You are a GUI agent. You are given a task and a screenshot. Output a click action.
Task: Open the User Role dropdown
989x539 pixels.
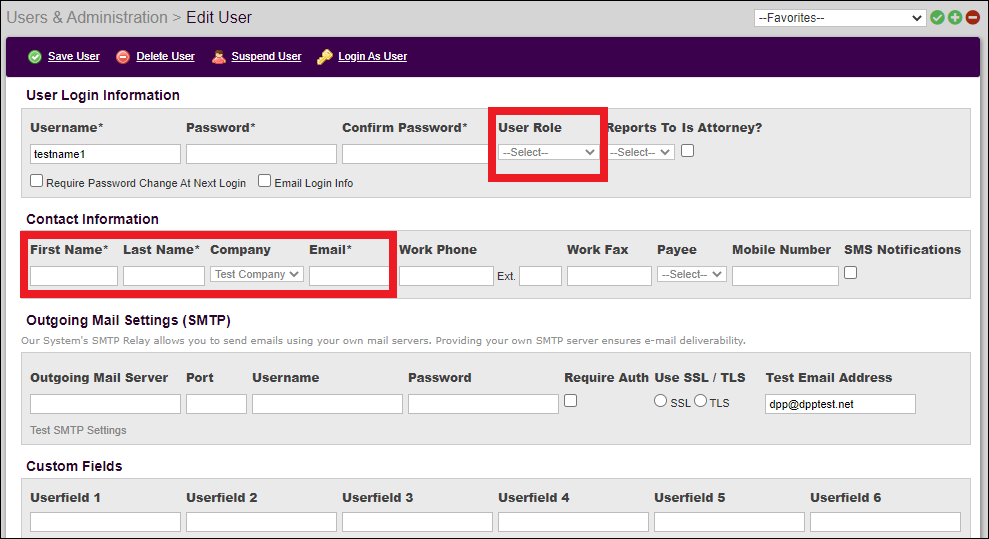[x=549, y=152]
